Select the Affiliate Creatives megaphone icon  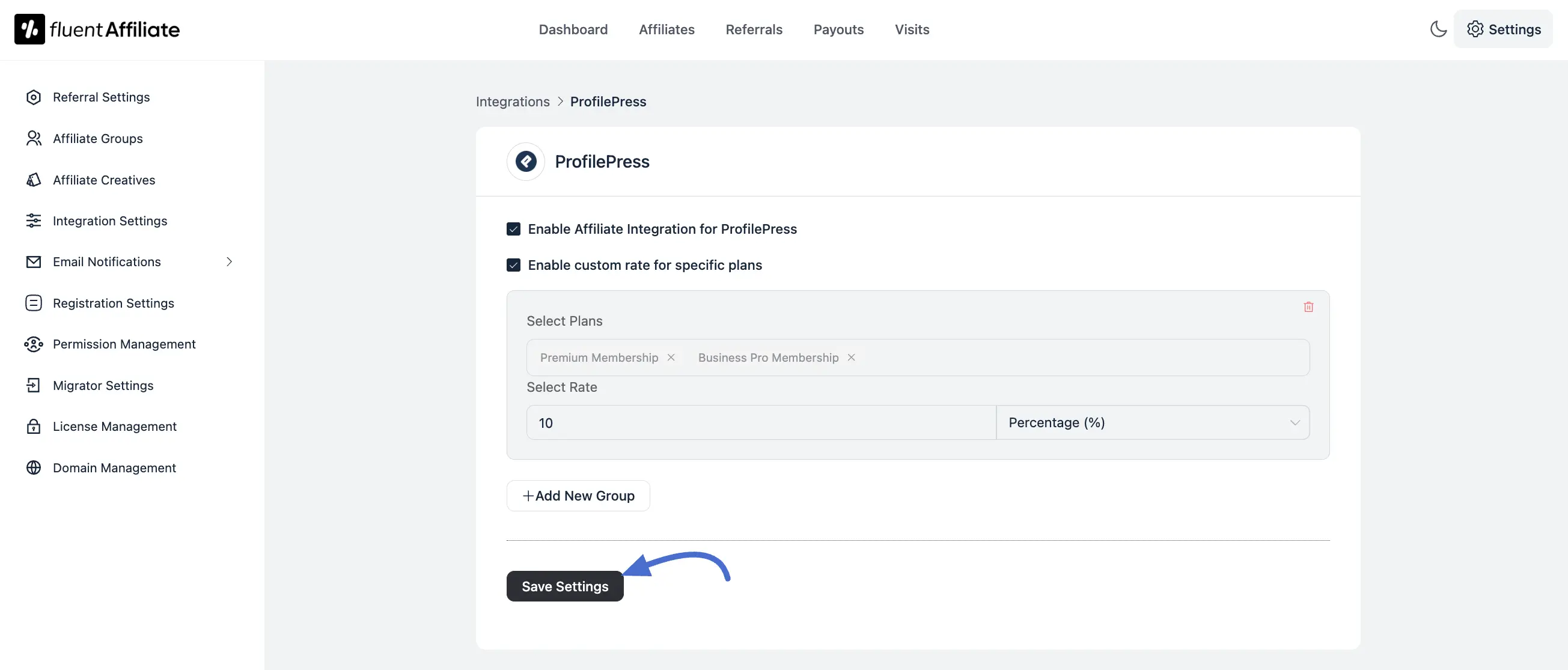coord(34,180)
